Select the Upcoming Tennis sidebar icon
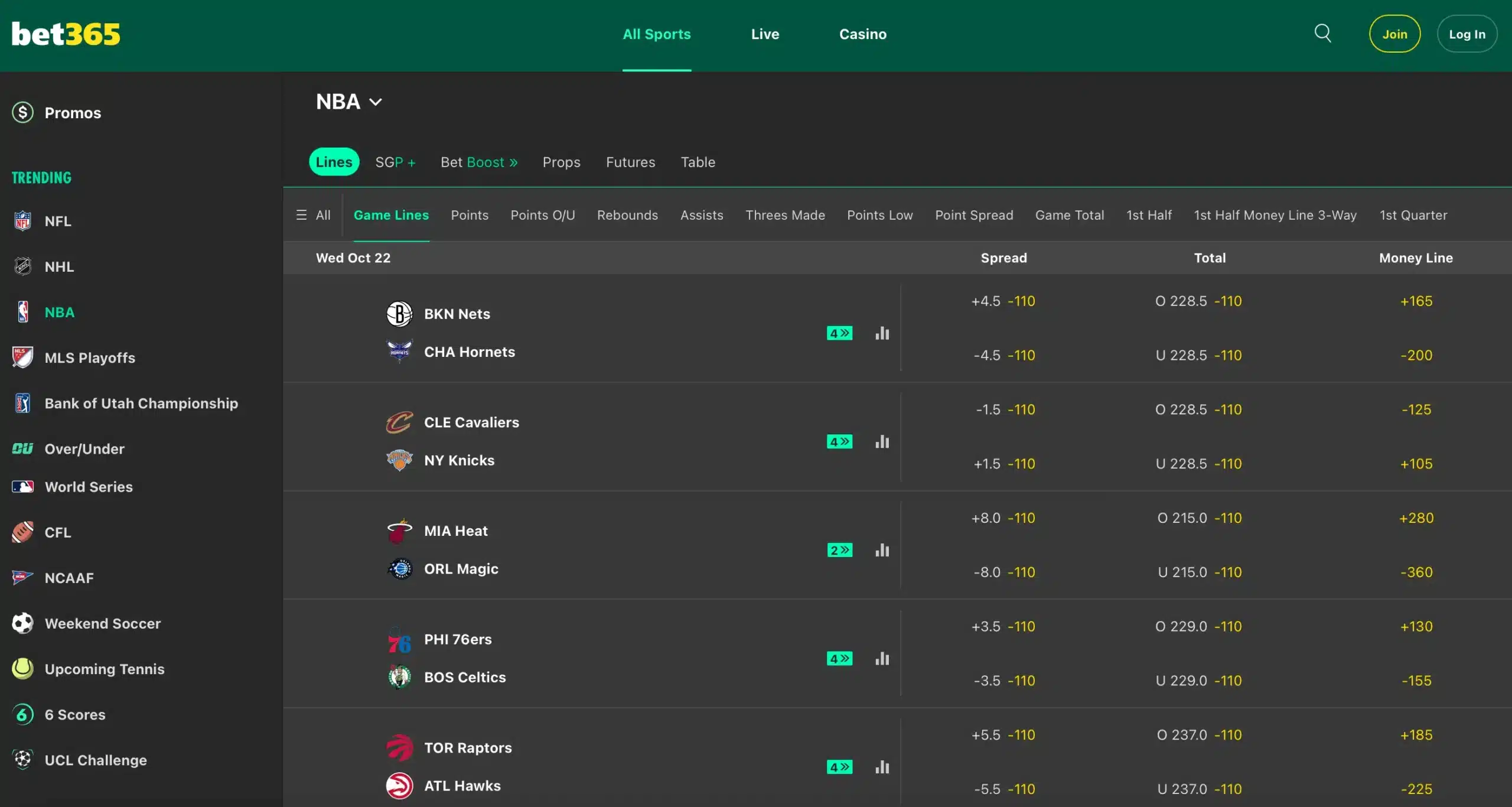The height and width of the screenshot is (807, 1512). tap(22, 669)
